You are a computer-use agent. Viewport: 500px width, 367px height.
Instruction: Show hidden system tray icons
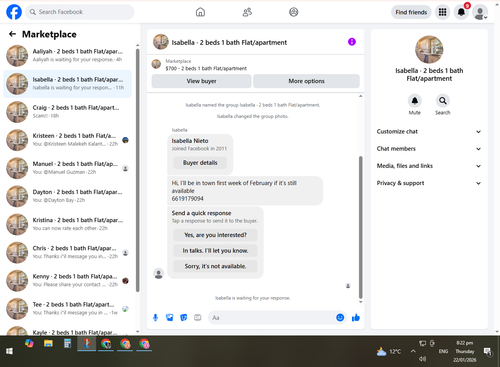click(x=413, y=351)
